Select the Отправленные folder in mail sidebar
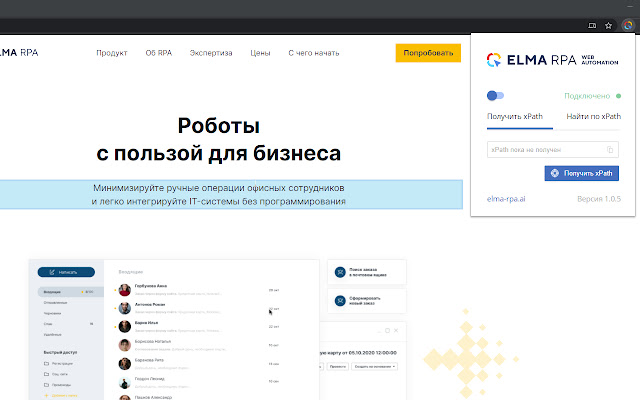The image size is (640, 400). [56, 303]
